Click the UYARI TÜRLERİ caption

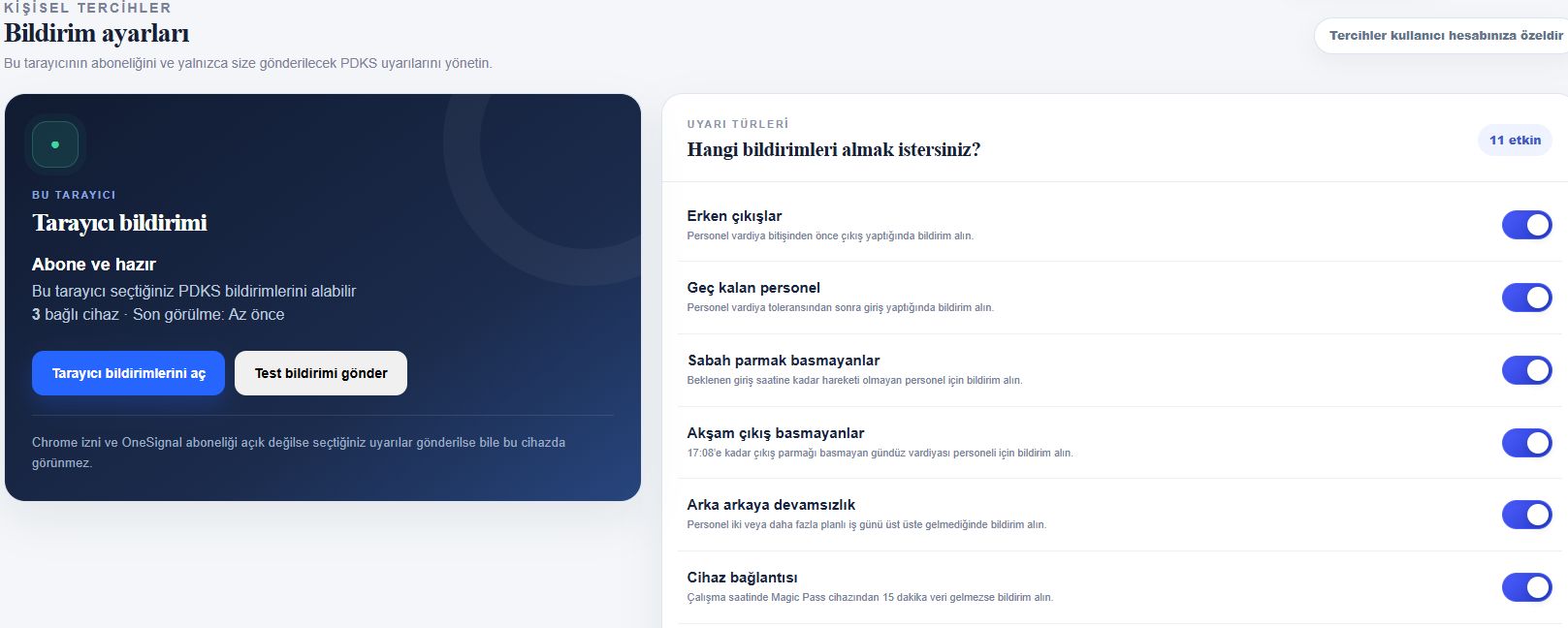738,124
